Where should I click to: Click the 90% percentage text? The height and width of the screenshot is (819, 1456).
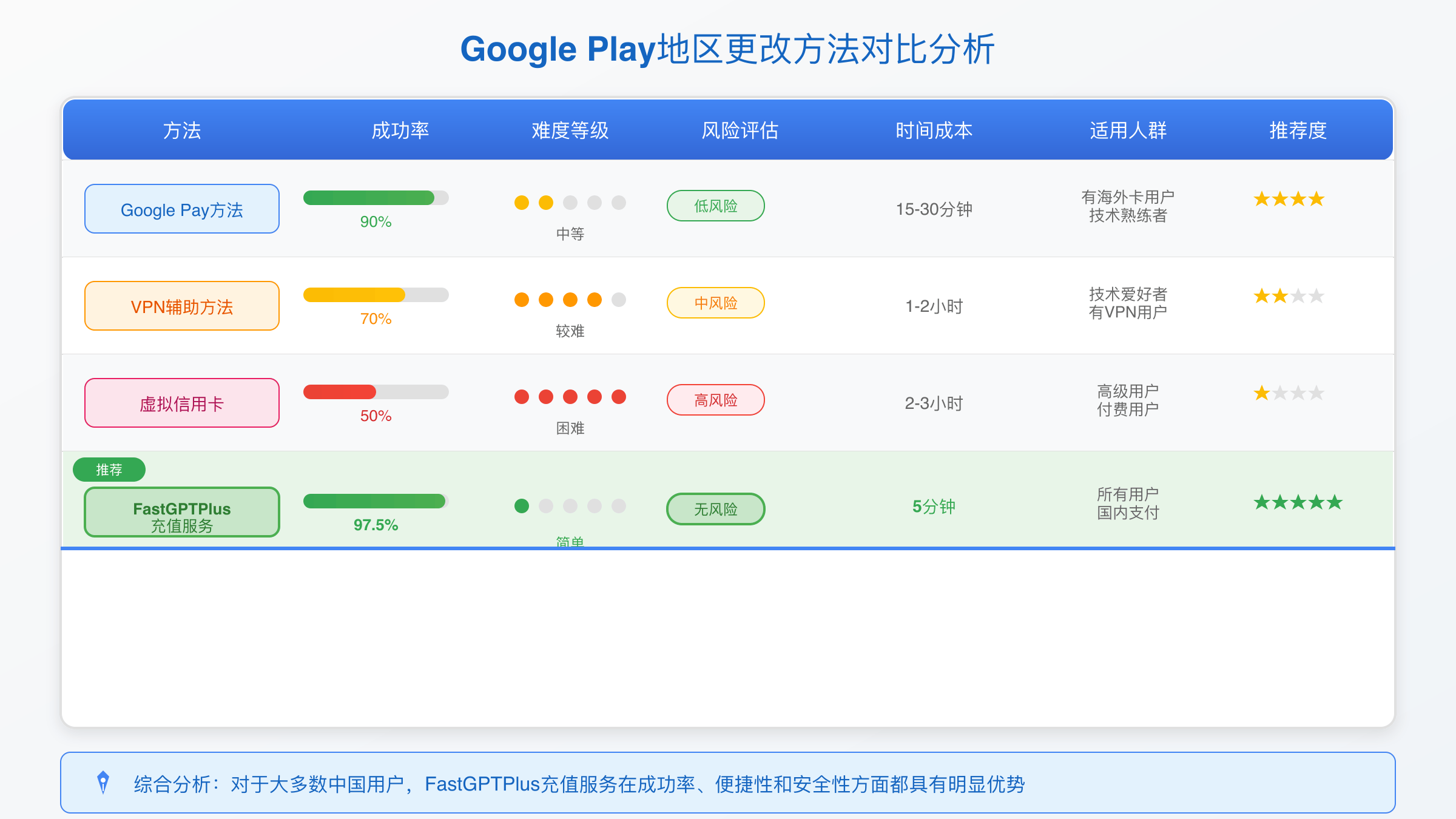click(376, 222)
